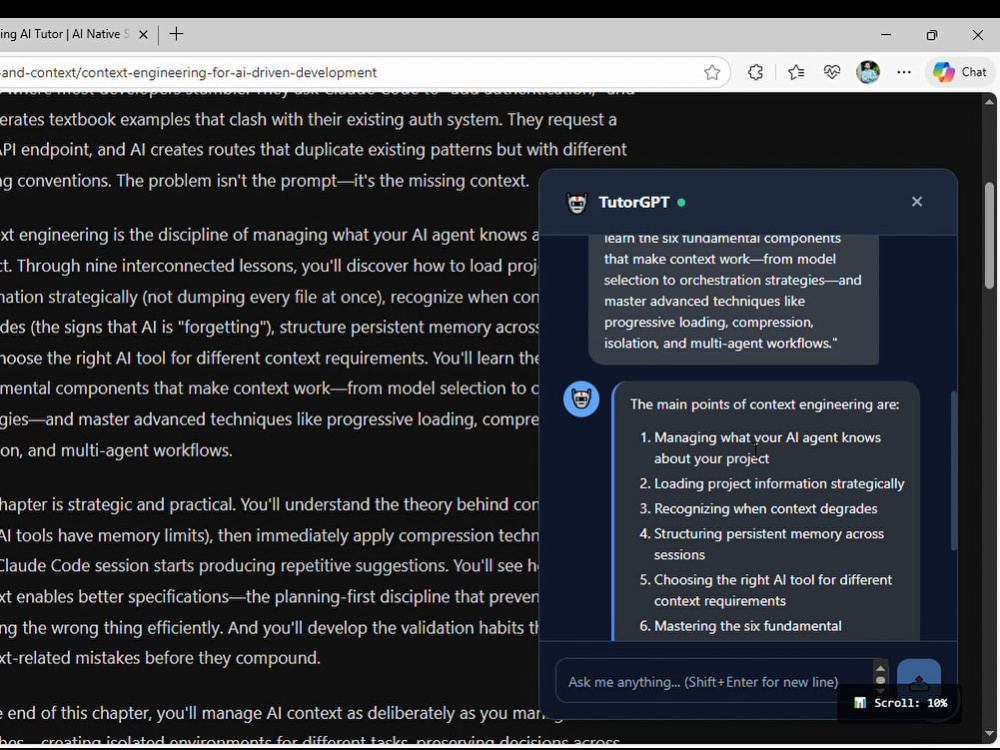Minimize the browser window
1000x750 pixels.
(886, 34)
